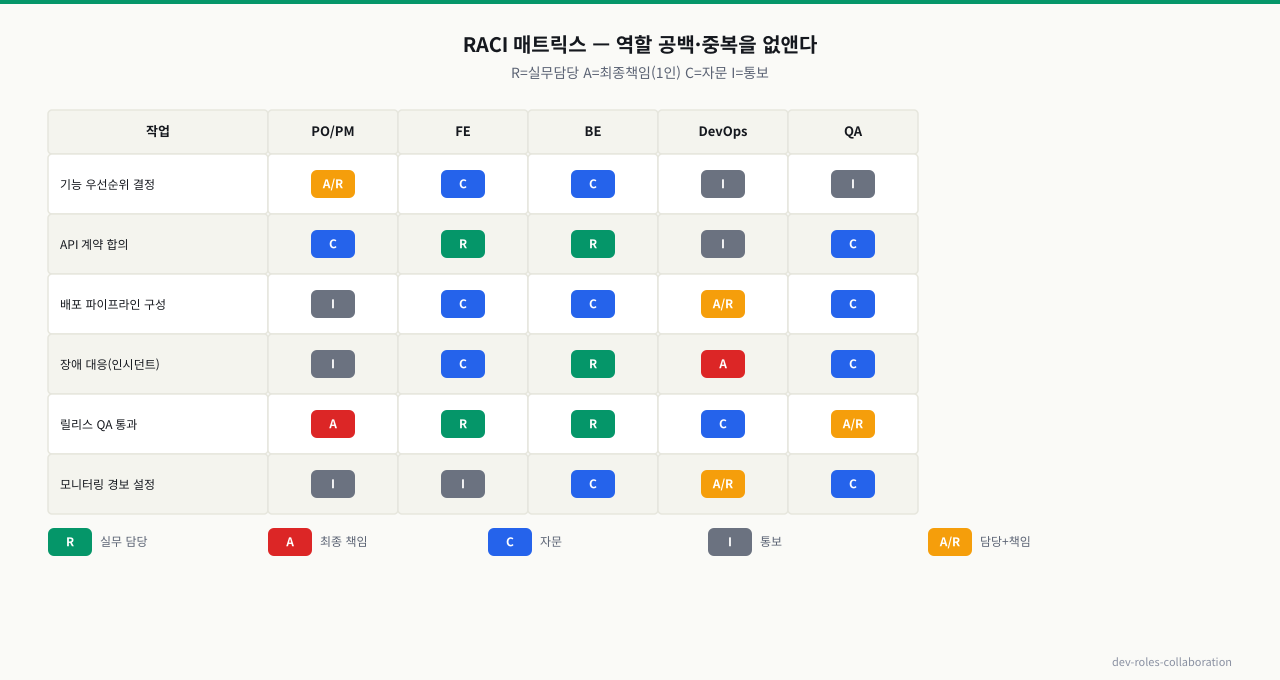The width and height of the screenshot is (1280, 680).
Task: Select the 모니터링 경보 설정 row label
Action: coord(108,484)
